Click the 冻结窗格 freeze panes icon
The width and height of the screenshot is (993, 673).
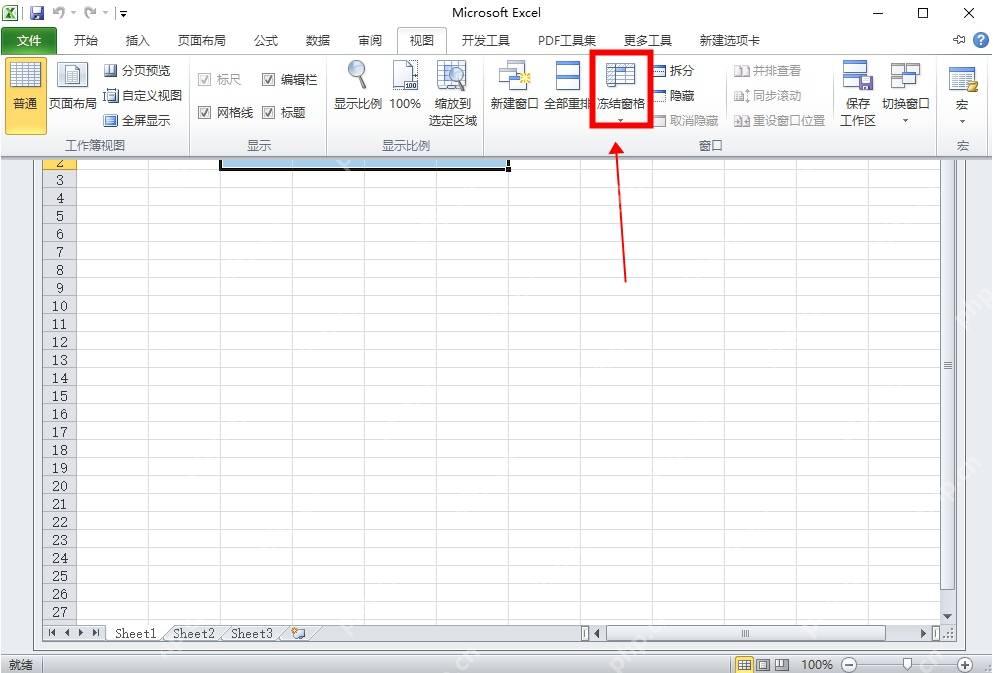[x=621, y=76]
